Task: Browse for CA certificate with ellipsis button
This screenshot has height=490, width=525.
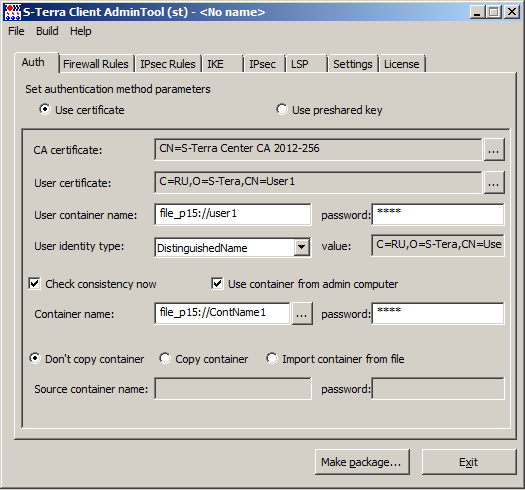Action: pyautogui.click(x=494, y=150)
